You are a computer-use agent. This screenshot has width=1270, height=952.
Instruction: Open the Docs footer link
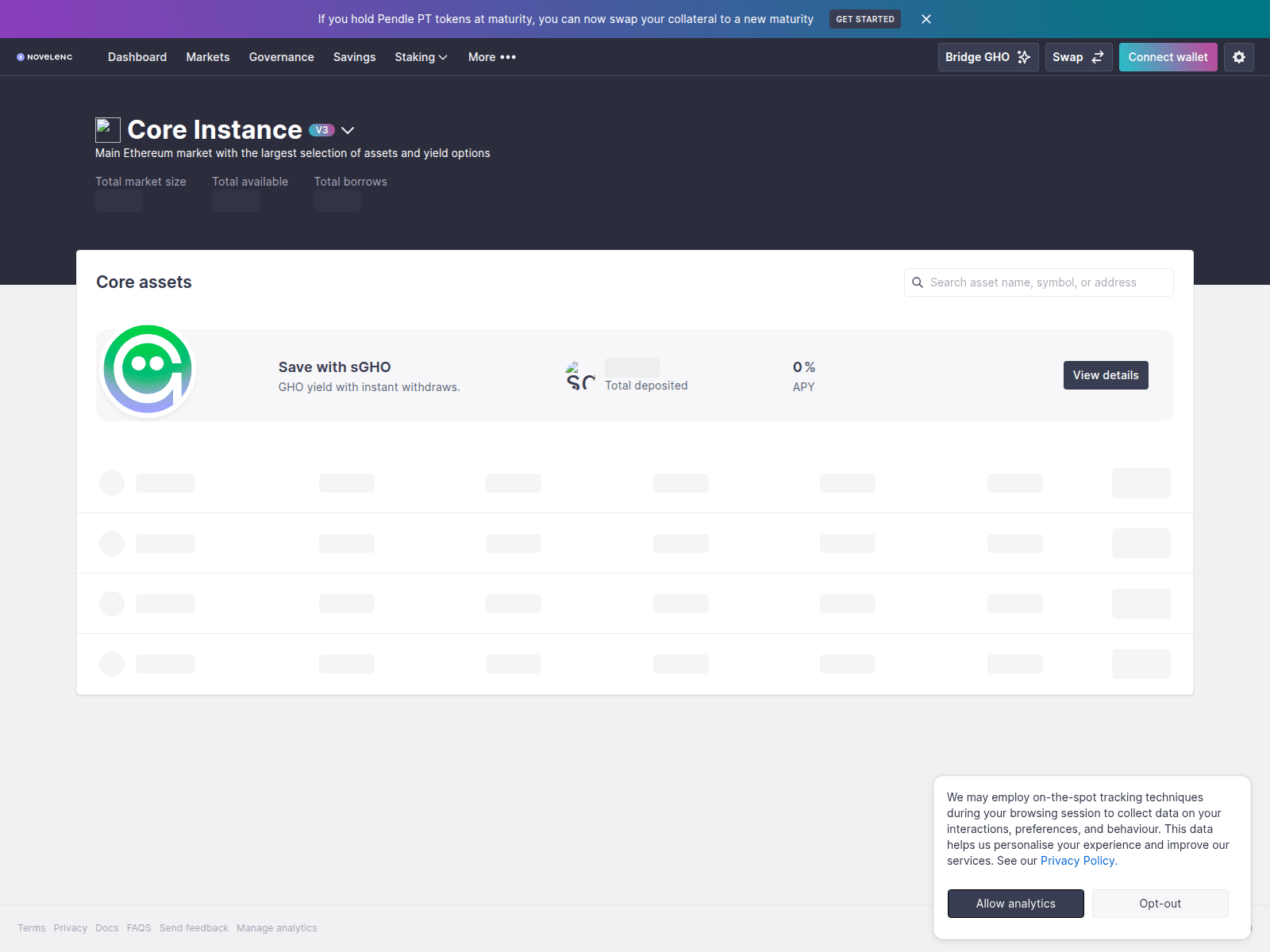click(107, 928)
